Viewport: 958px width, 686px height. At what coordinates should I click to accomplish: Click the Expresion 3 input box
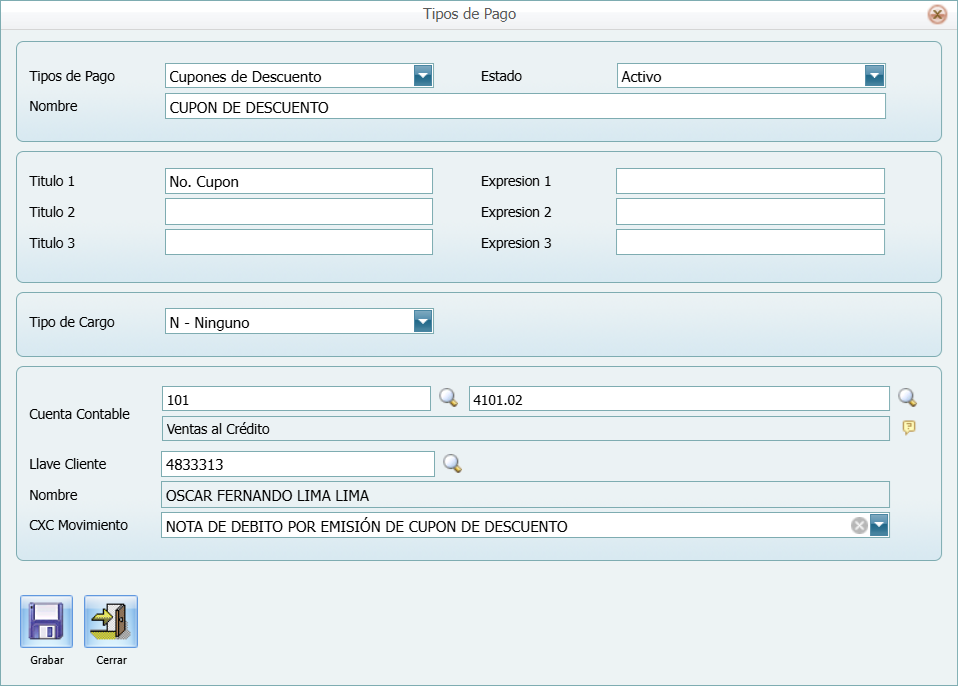coord(750,242)
